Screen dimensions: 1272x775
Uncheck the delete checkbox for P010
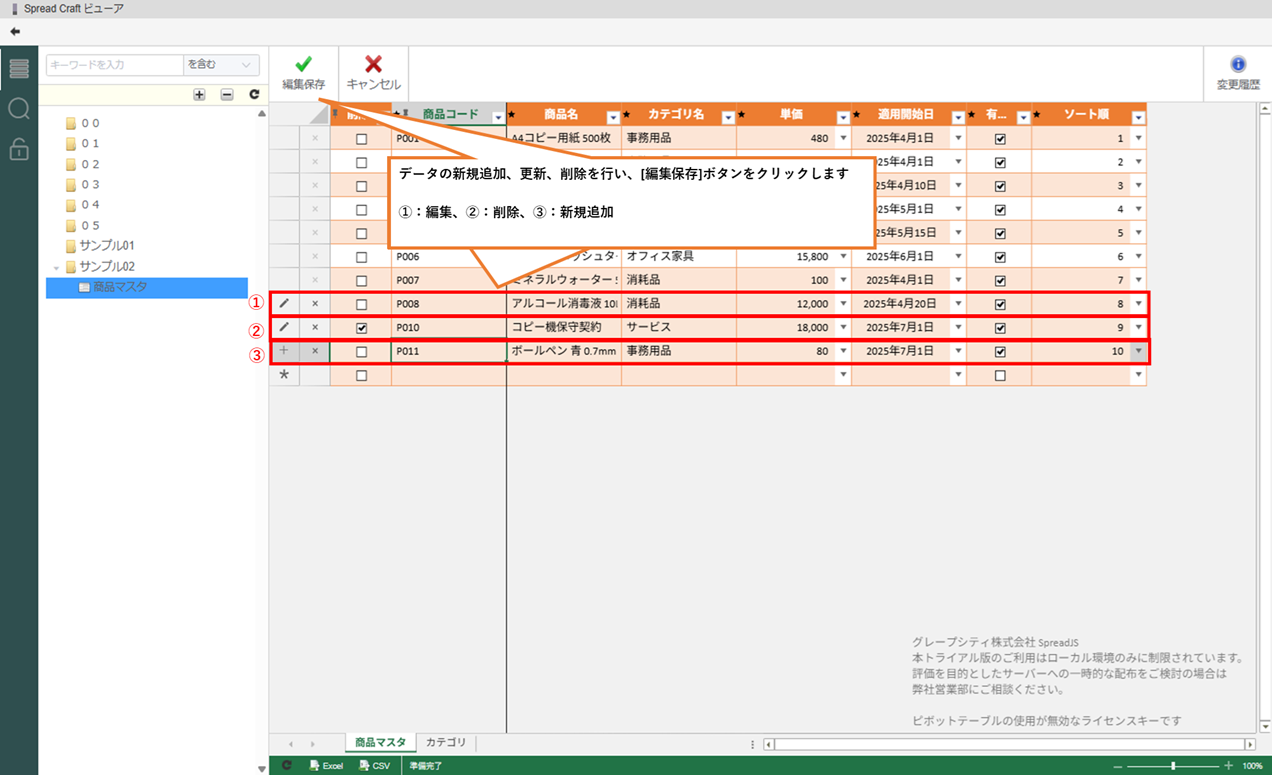[362, 327]
